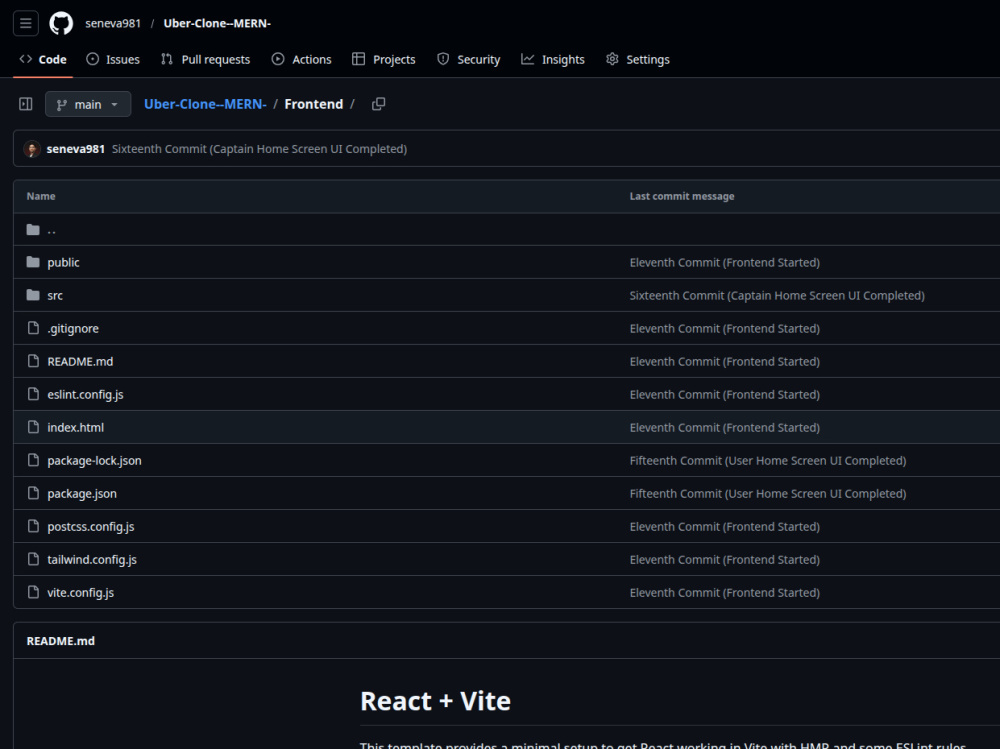The height and width of the screenshot is (749, 1000).
Task: Open the package-lock.json file
Action: coord(94,461)
